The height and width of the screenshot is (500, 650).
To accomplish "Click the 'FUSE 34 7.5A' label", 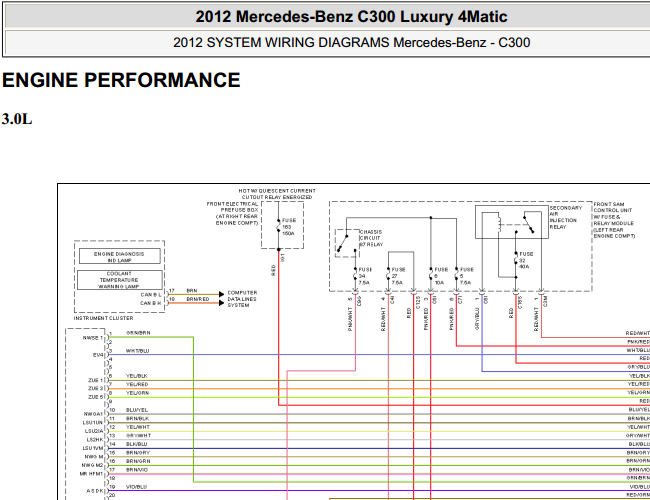I will pos(365,276).
